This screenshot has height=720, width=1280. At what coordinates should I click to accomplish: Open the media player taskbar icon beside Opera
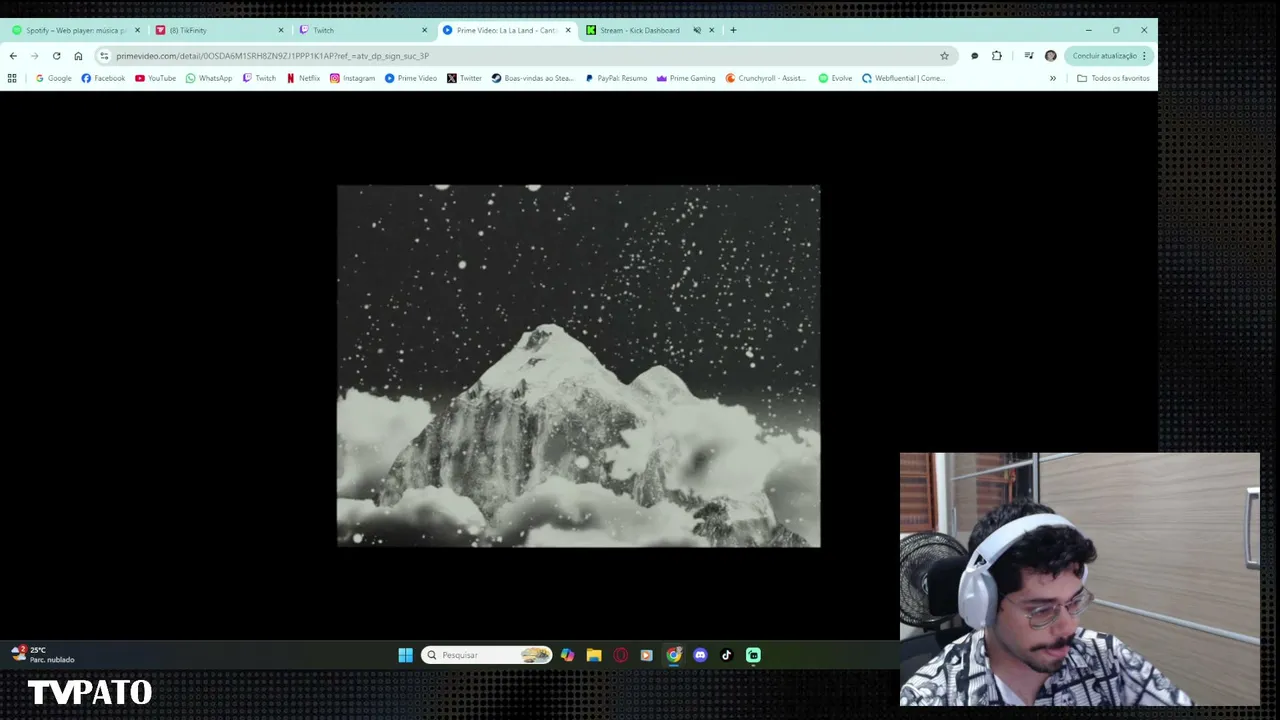tap(647, 655)
